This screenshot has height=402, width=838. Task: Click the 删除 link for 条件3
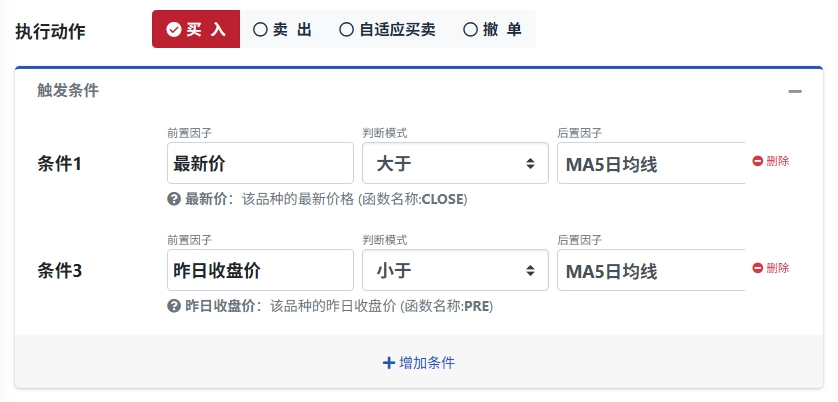[x=778, y=268]
